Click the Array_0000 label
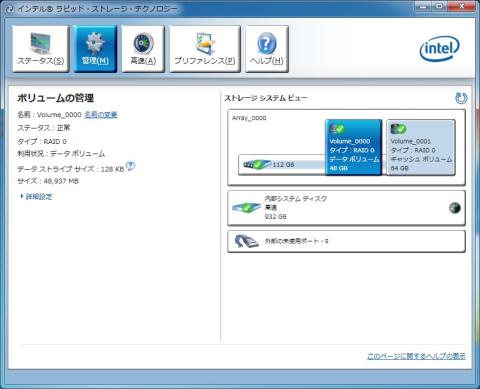 pos(249,118)
